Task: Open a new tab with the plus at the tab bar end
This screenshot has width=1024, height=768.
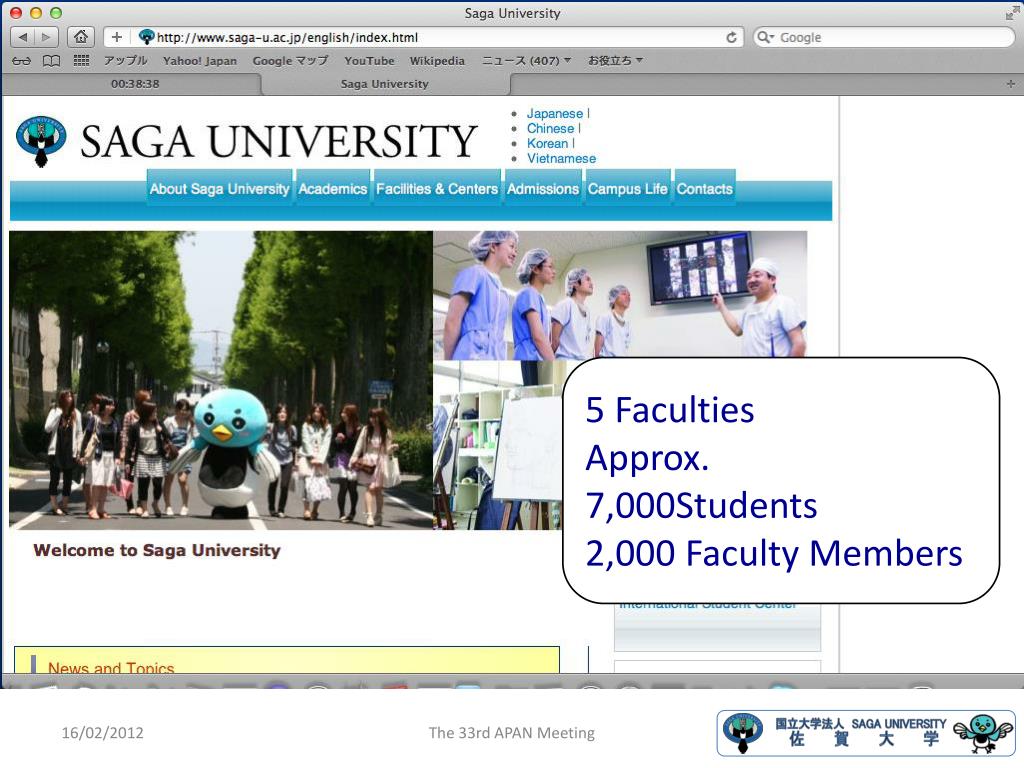Action: pos(1011,84)
